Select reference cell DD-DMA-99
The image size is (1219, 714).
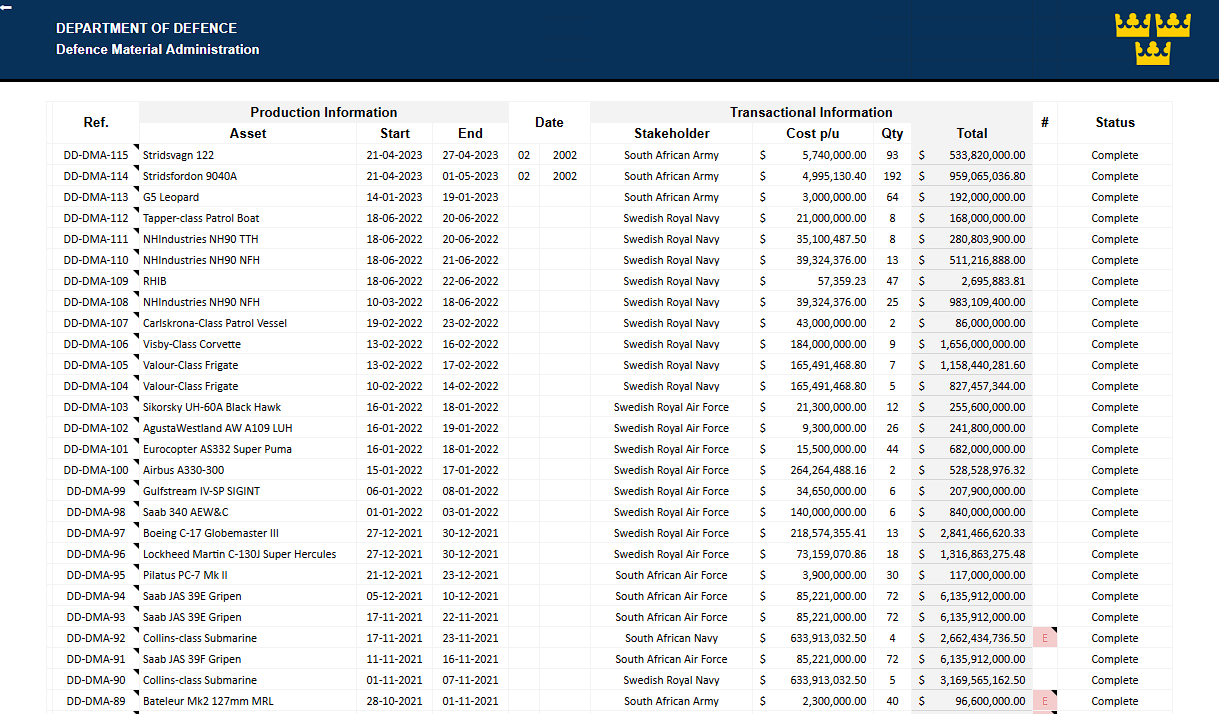(x=96, y=491)
